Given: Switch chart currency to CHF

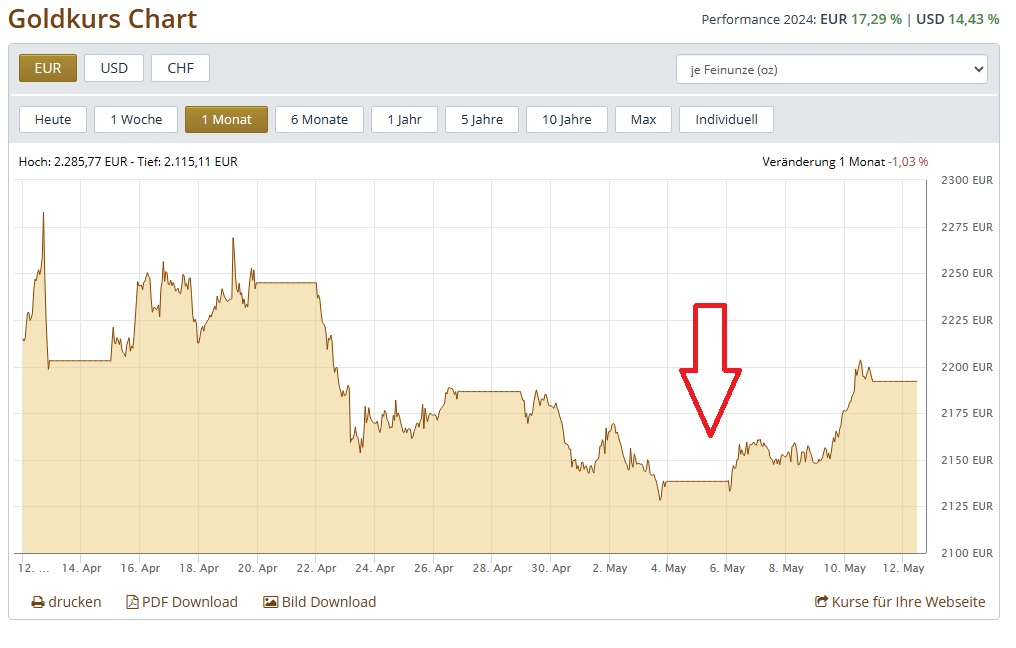Looking at the screenshot, I should 180,68.
